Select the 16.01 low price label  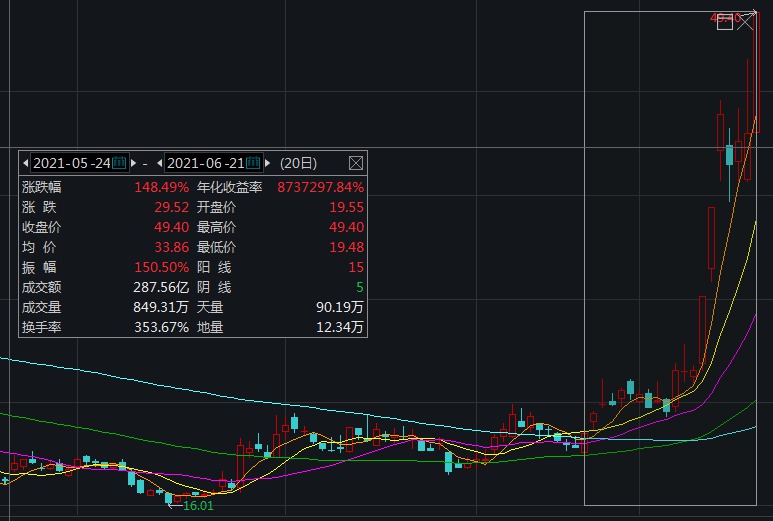(x=198, y=506)
